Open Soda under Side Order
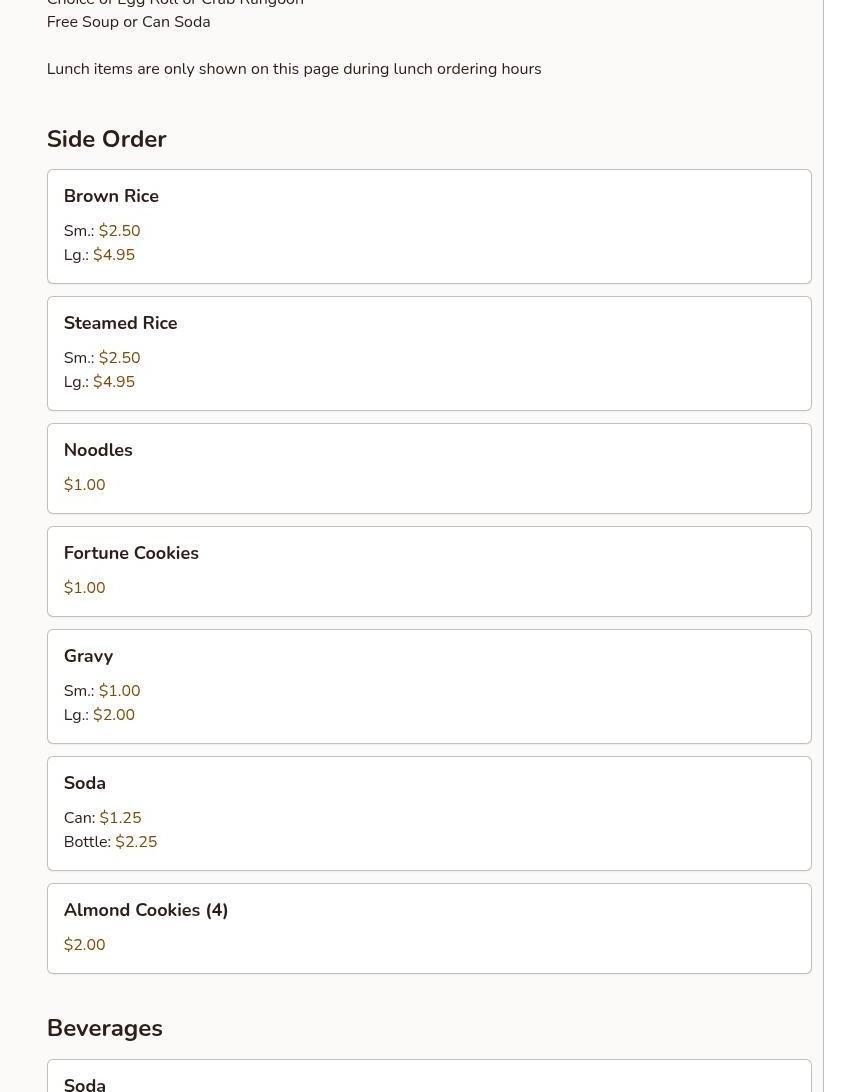The image size is (844, 1092). click(x=85, y=784)
